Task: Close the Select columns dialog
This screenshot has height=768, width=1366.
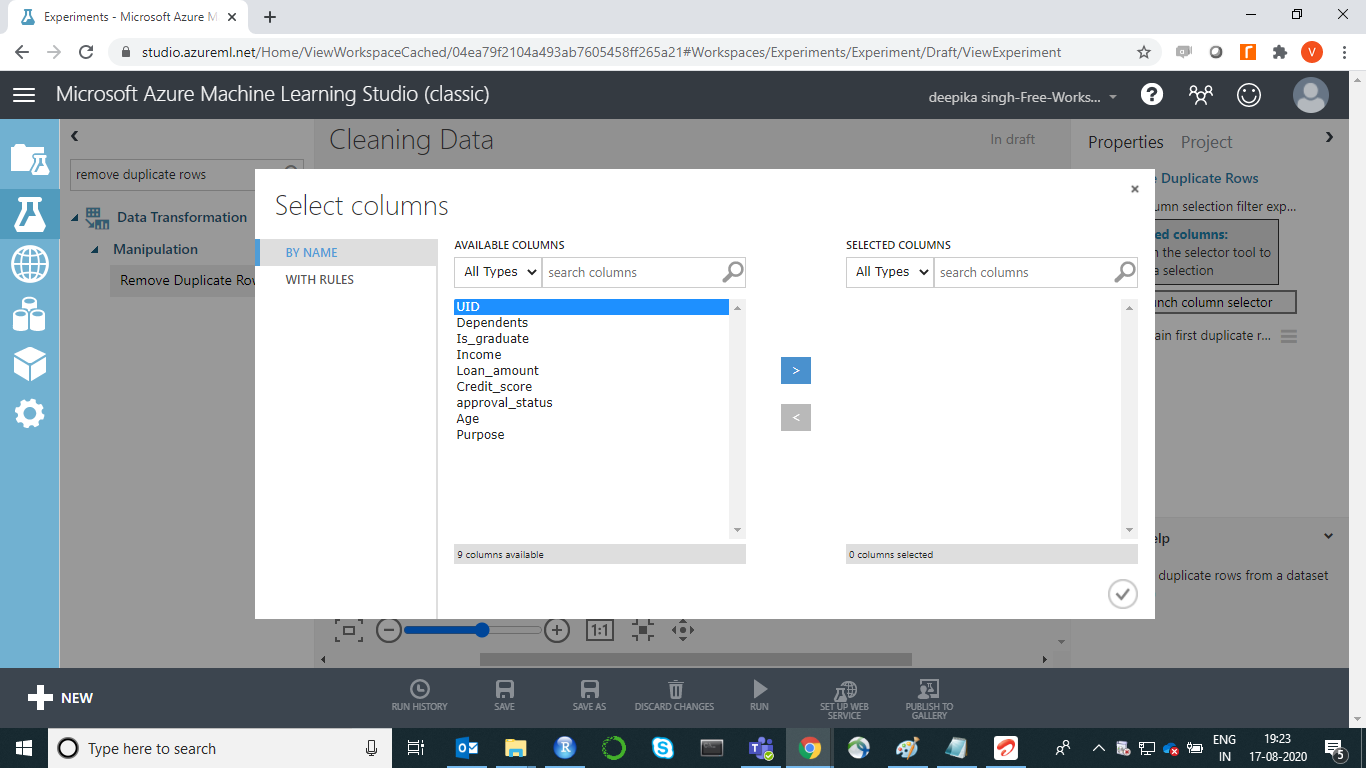Action: coord(1134,189)
